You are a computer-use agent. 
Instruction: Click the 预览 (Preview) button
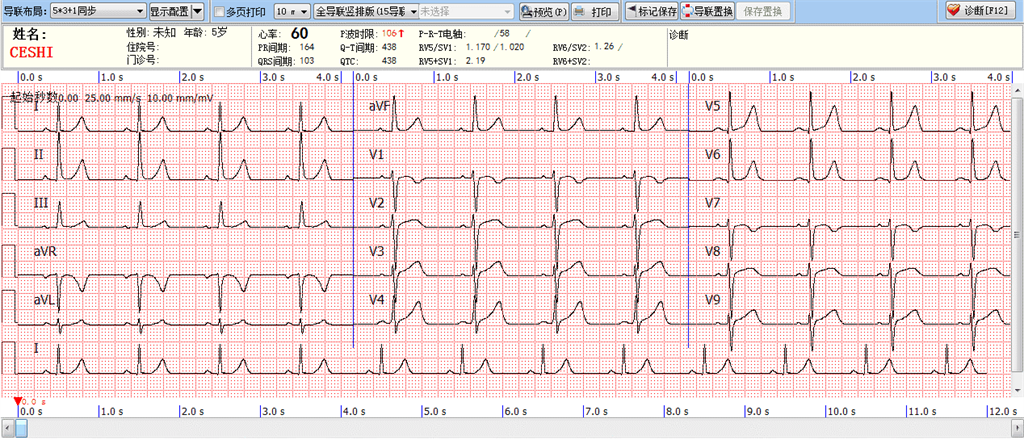pyautogui.click(x=544, y=11)
